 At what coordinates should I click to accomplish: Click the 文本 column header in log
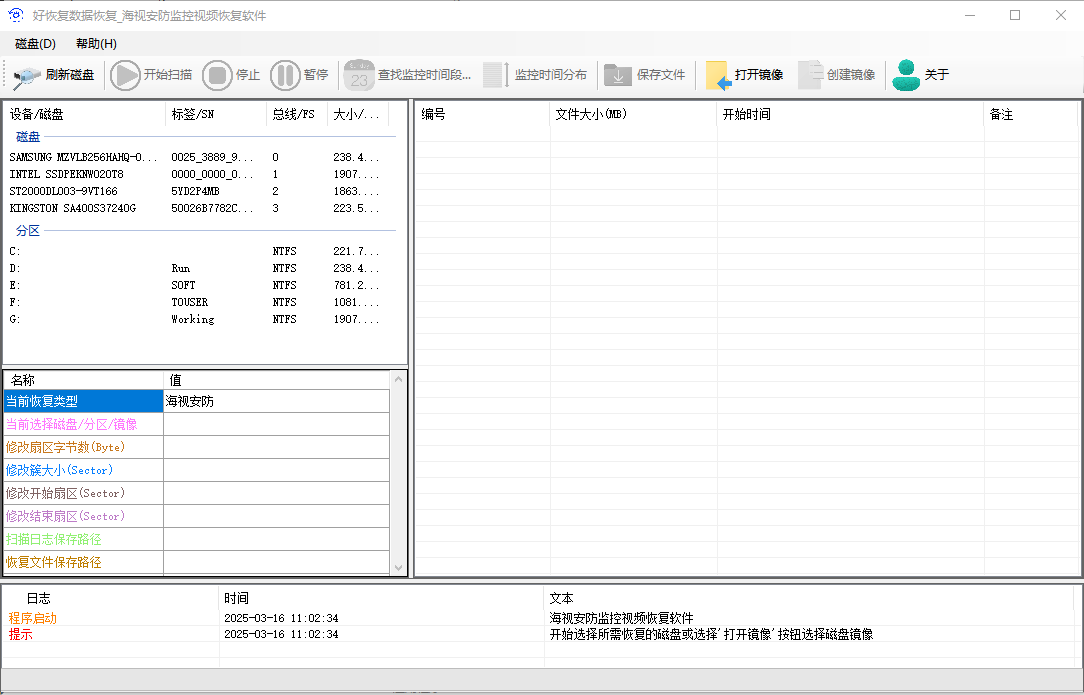[809, 598]
